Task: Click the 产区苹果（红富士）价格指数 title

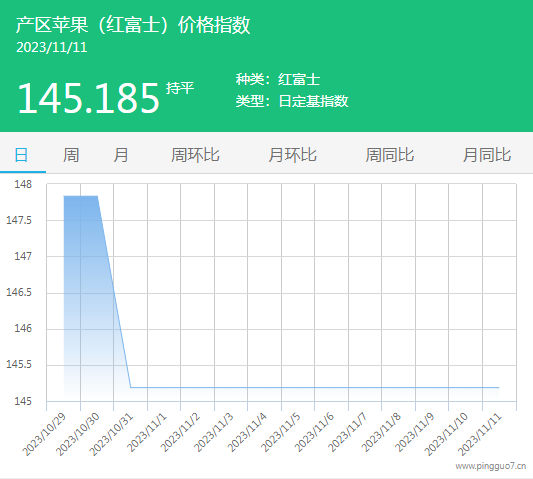Action: [133, 25]
